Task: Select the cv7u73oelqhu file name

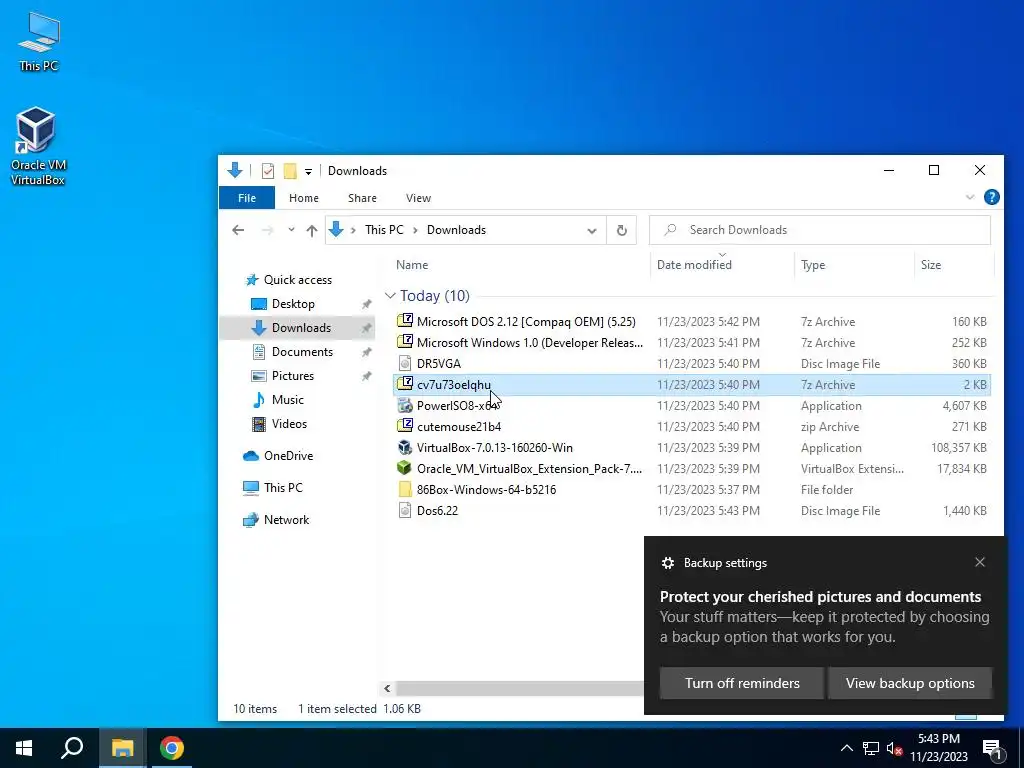Action: pos(453,385)
